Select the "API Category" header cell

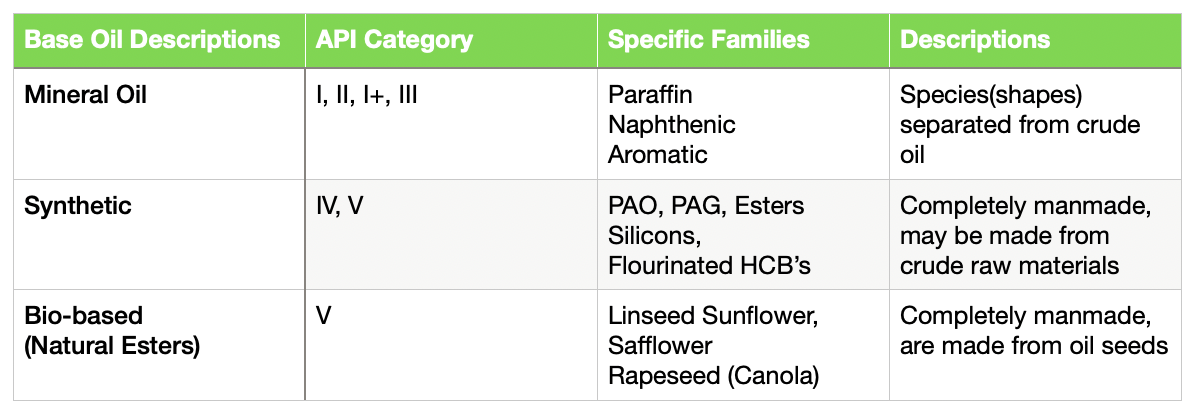(x=393, y=41)
